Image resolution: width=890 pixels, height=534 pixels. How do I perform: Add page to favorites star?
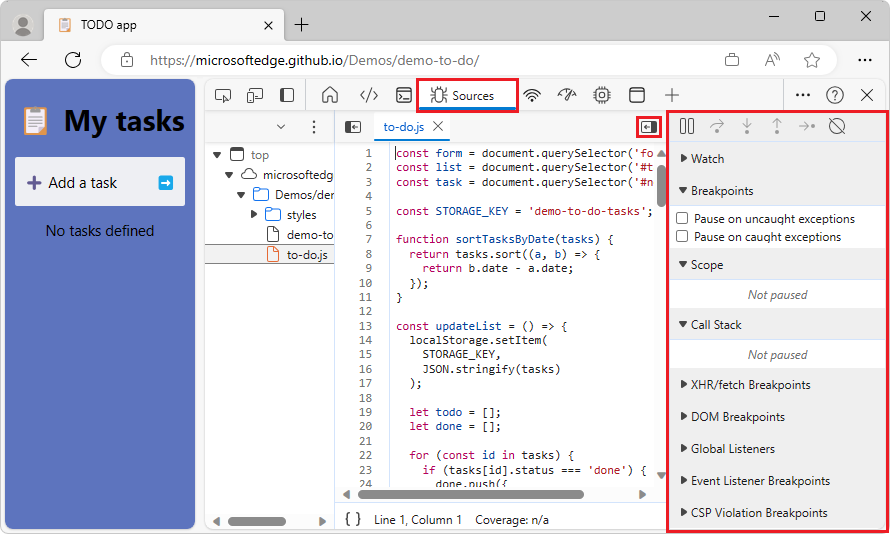click(x=812, y=60)
